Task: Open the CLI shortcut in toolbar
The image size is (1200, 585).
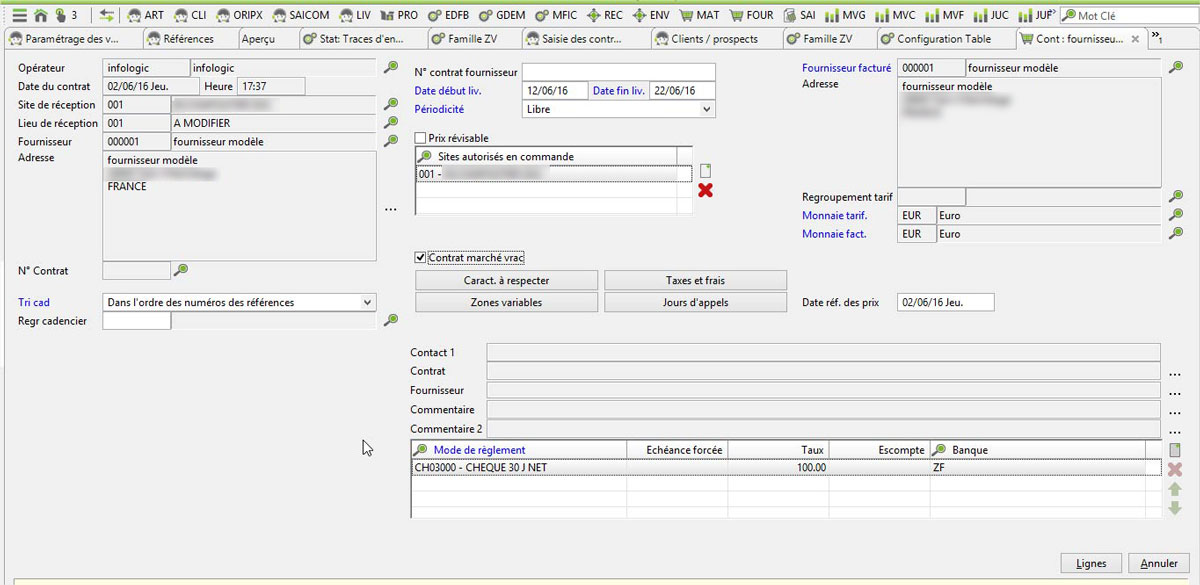Action: (189, 15)
